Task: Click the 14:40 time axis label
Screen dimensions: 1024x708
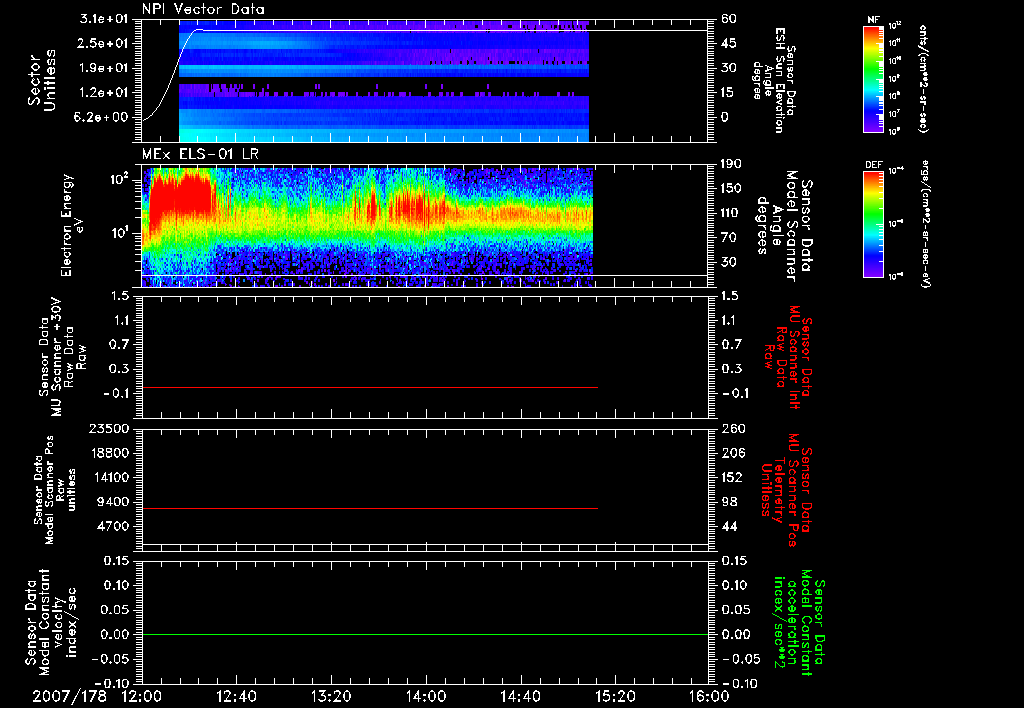Action: click(x=520, y=697)
